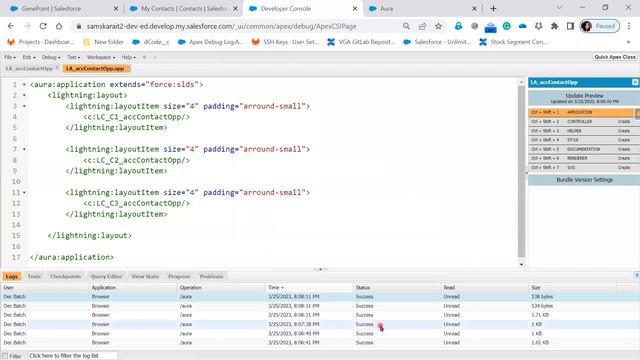Viewport: 640px width, 360px height.
Task: Switch to the Query Editor tab
Action: coord(106,276)
